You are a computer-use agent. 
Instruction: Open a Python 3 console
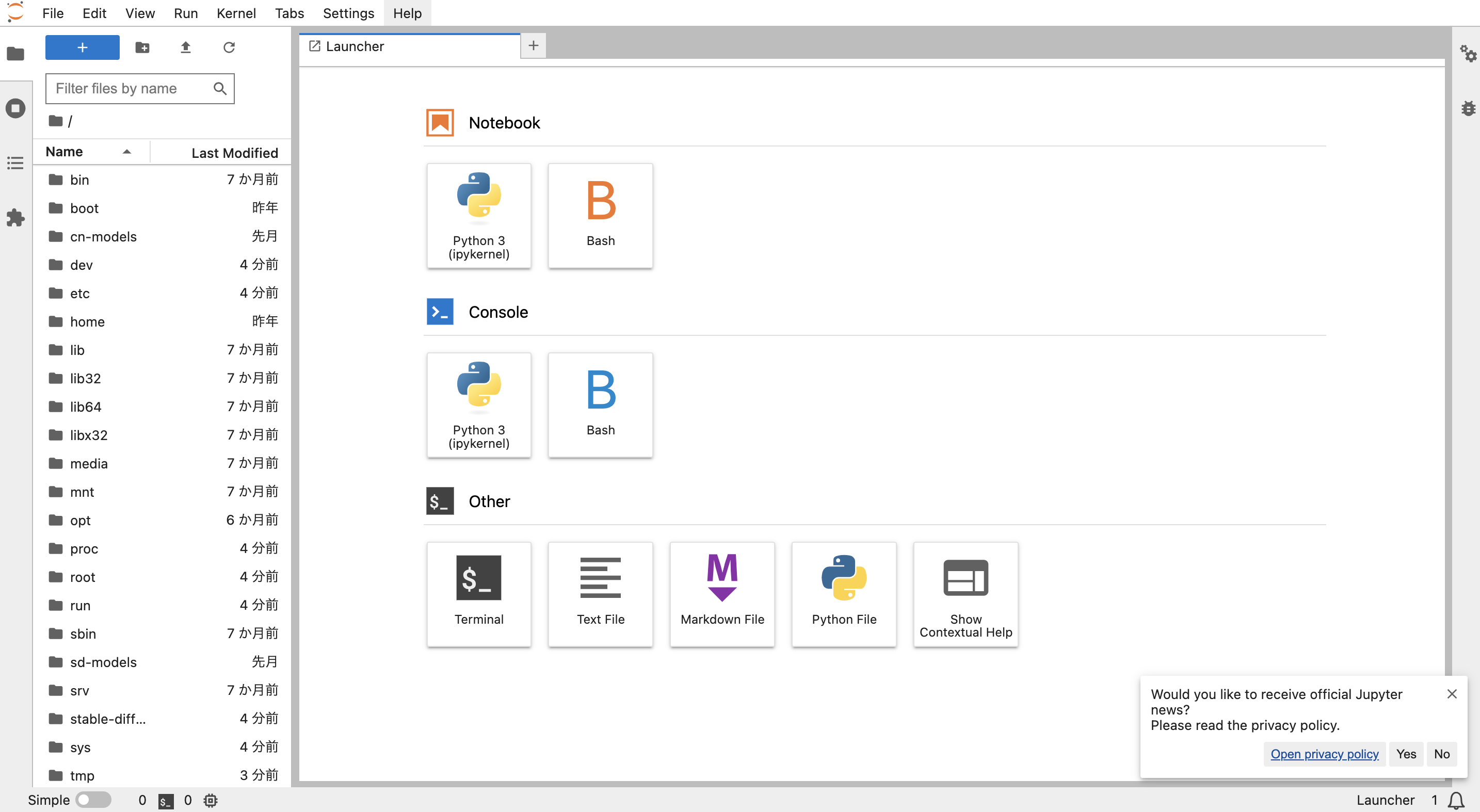click(478, 405)
